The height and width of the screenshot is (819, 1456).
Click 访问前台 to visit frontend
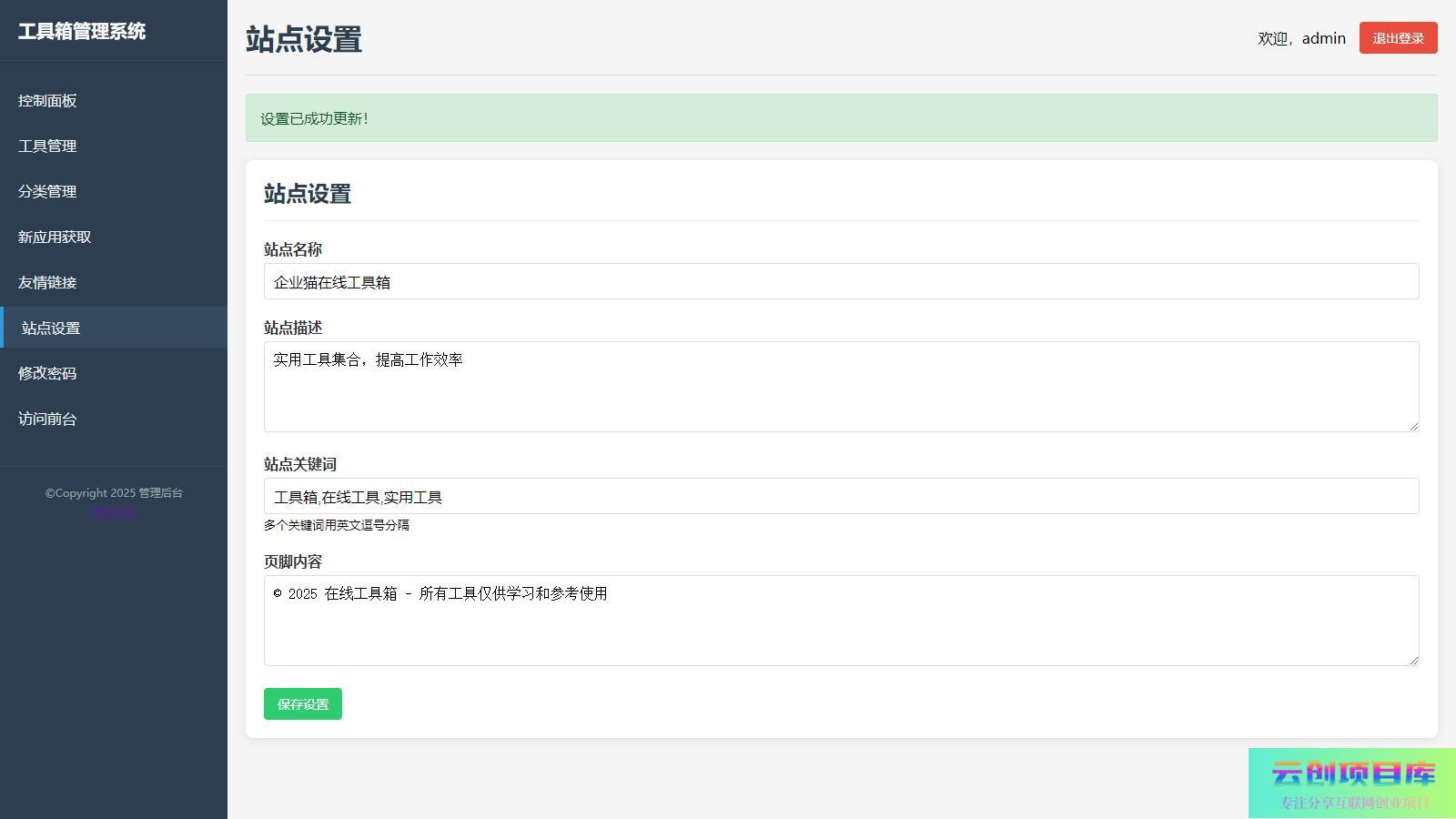click(47, 419)
